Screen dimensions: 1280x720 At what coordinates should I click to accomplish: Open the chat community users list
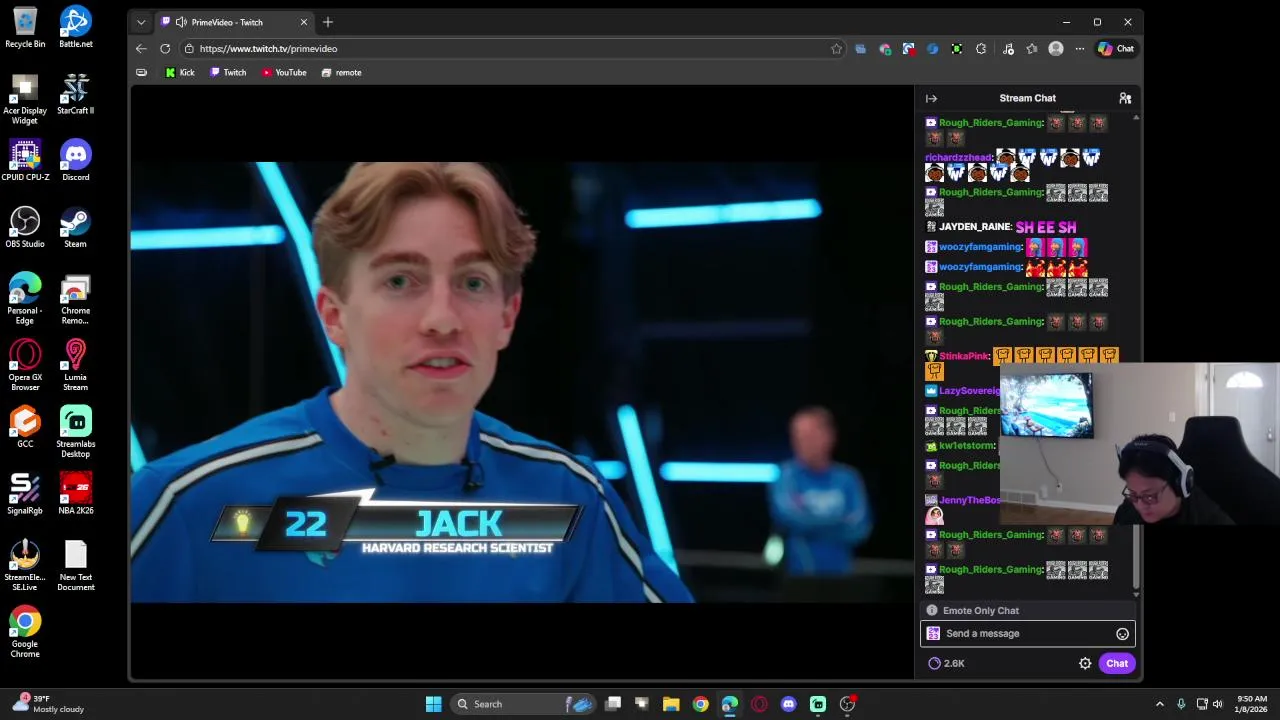tap(1125, 98)
